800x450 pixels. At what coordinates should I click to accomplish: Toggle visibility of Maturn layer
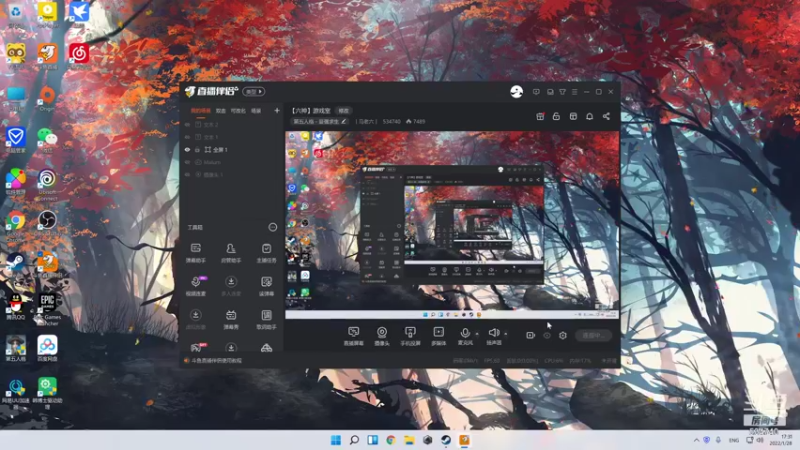pyautogui.click(x=187, y=162)
